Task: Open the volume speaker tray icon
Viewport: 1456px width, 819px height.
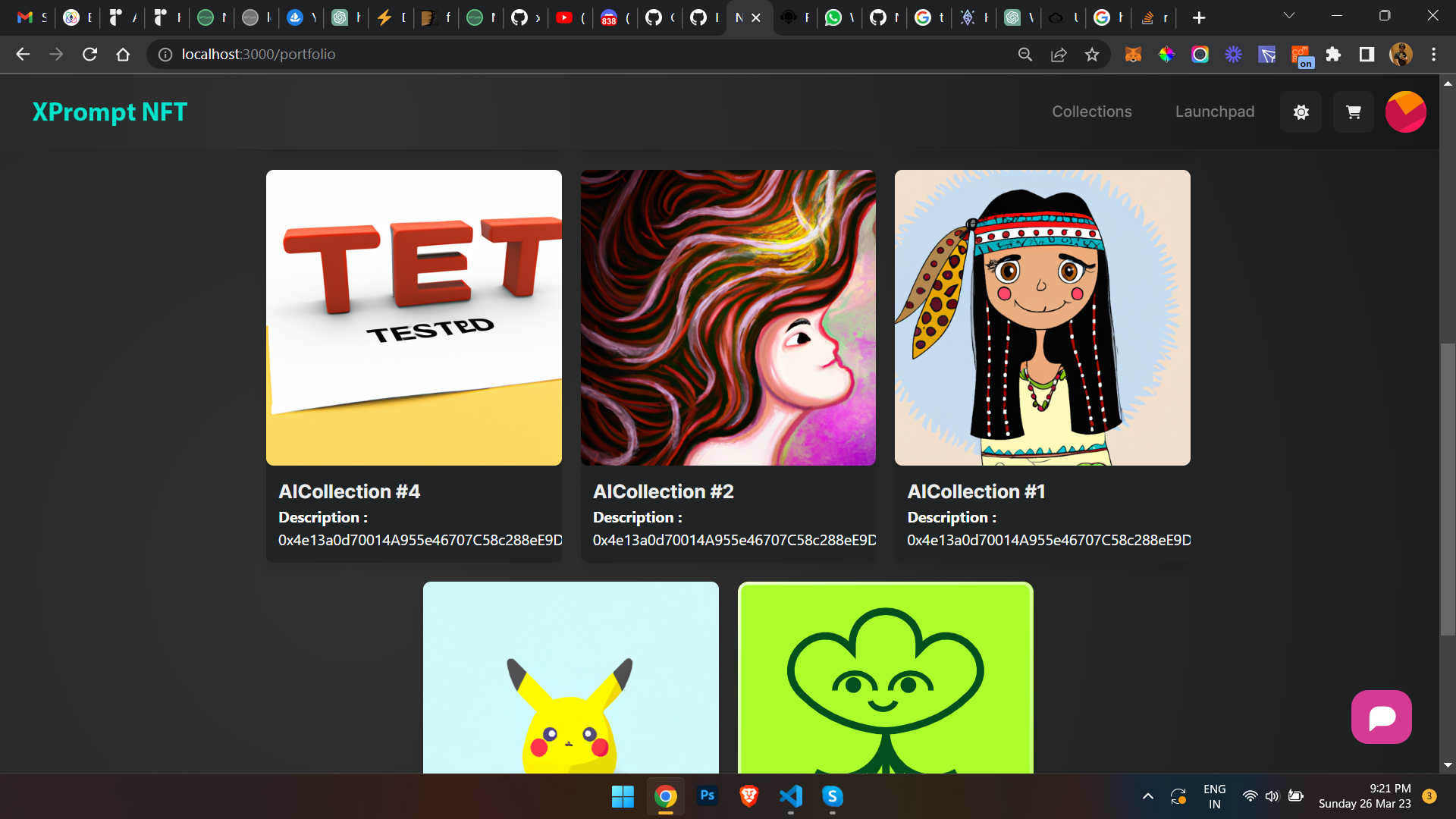Action: coord(1272,796)
